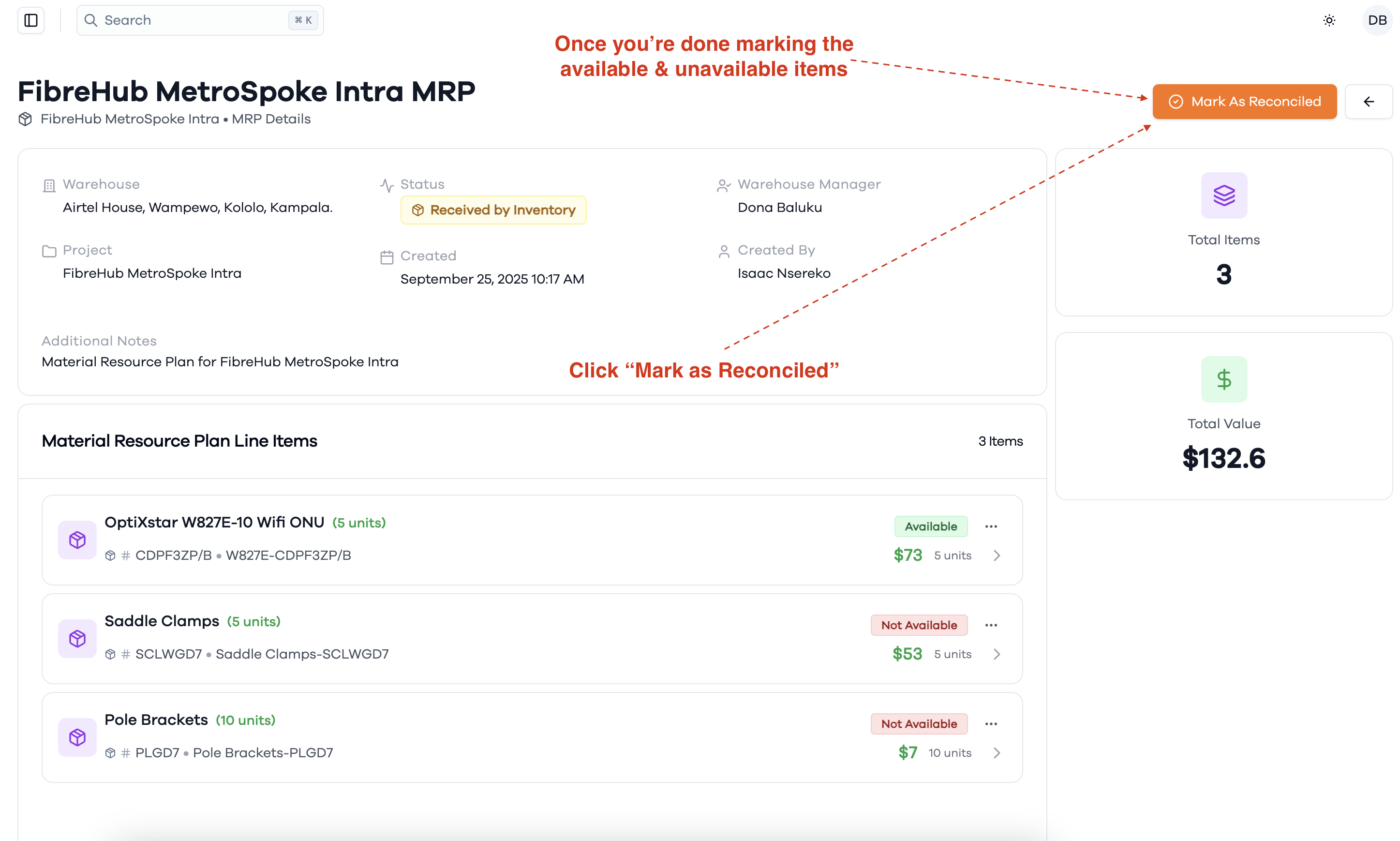
Task: Click the Received by Inventory status badge
Action: coord(493,210)
